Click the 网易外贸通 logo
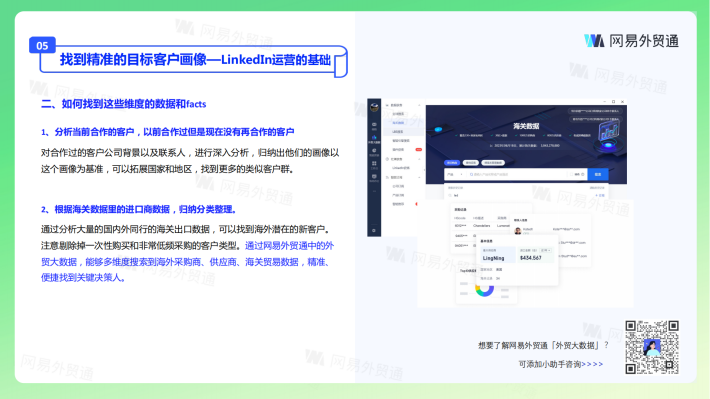This screenshot has width=710, height=399. coord(631,41)
